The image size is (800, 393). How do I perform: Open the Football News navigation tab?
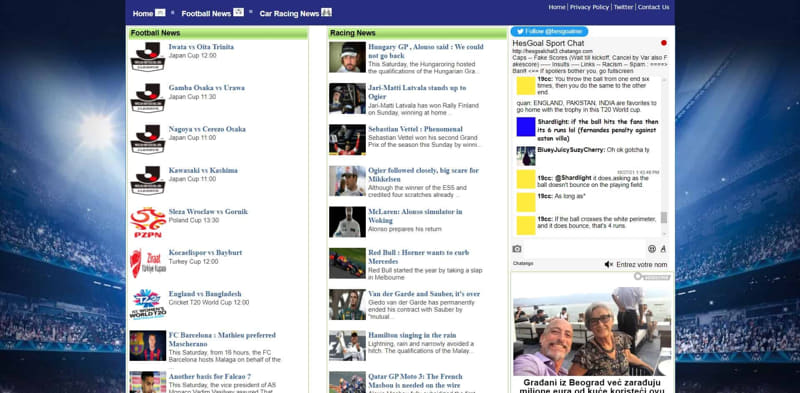coord(212,13)
